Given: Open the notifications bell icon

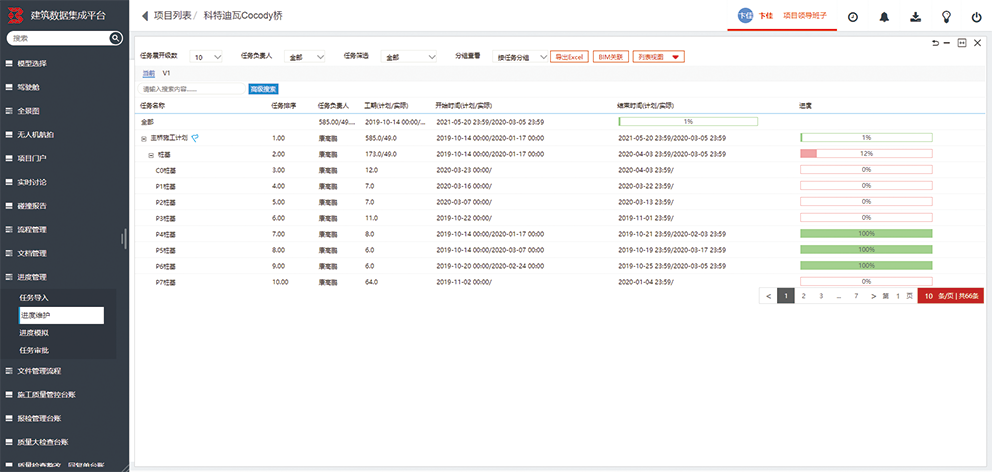Looking at the screenshot, I should (884, 17).
